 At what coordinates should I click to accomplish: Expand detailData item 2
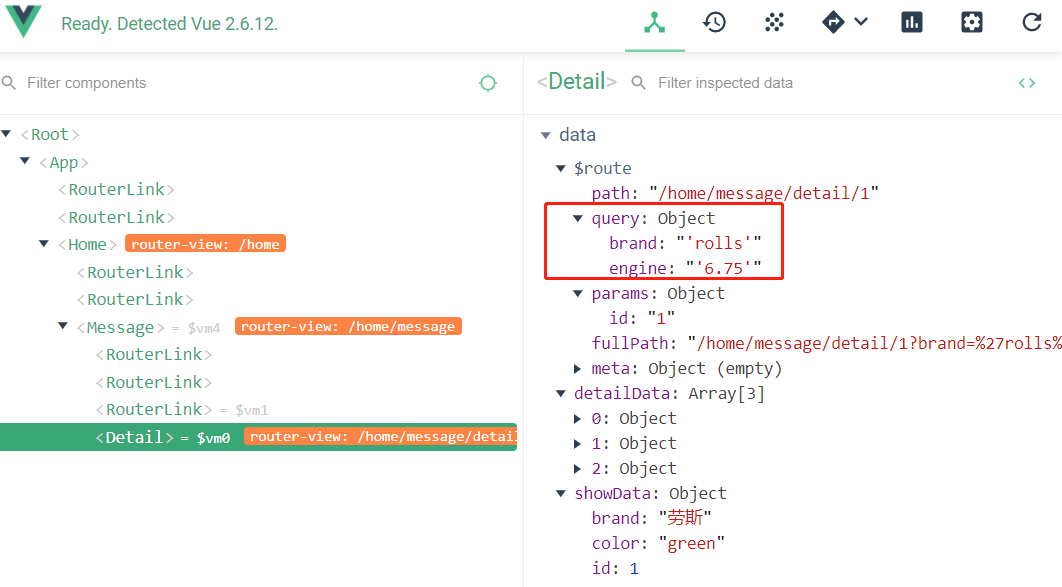point(578,469)
